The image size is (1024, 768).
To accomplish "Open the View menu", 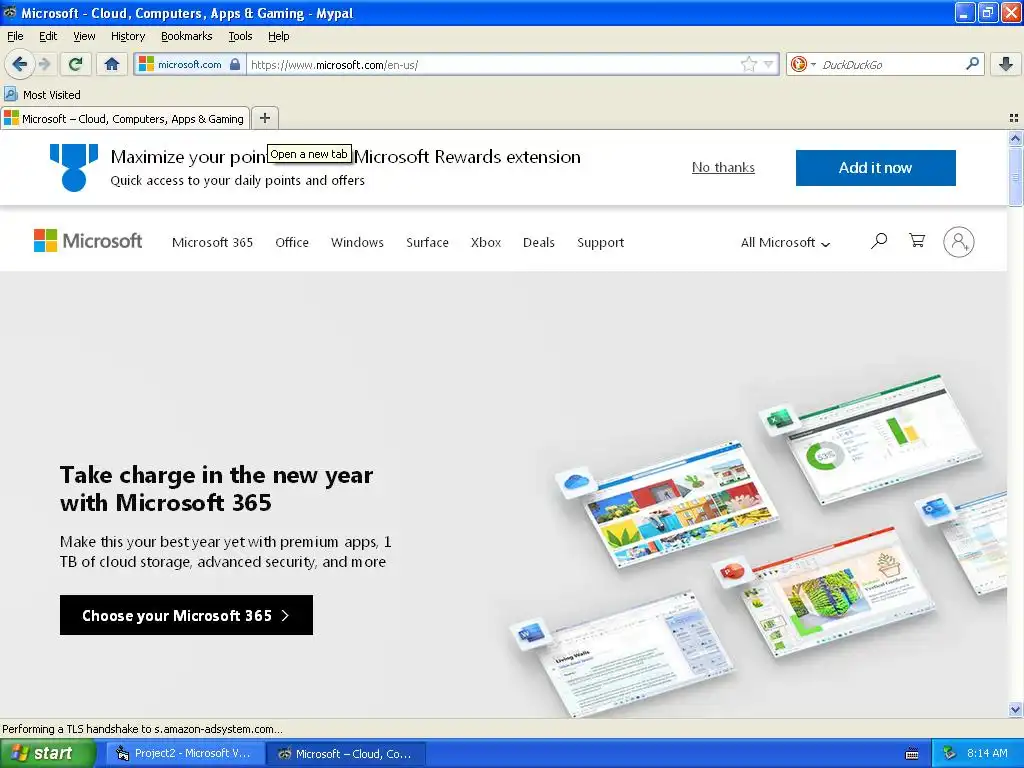I will click(84, 36).
